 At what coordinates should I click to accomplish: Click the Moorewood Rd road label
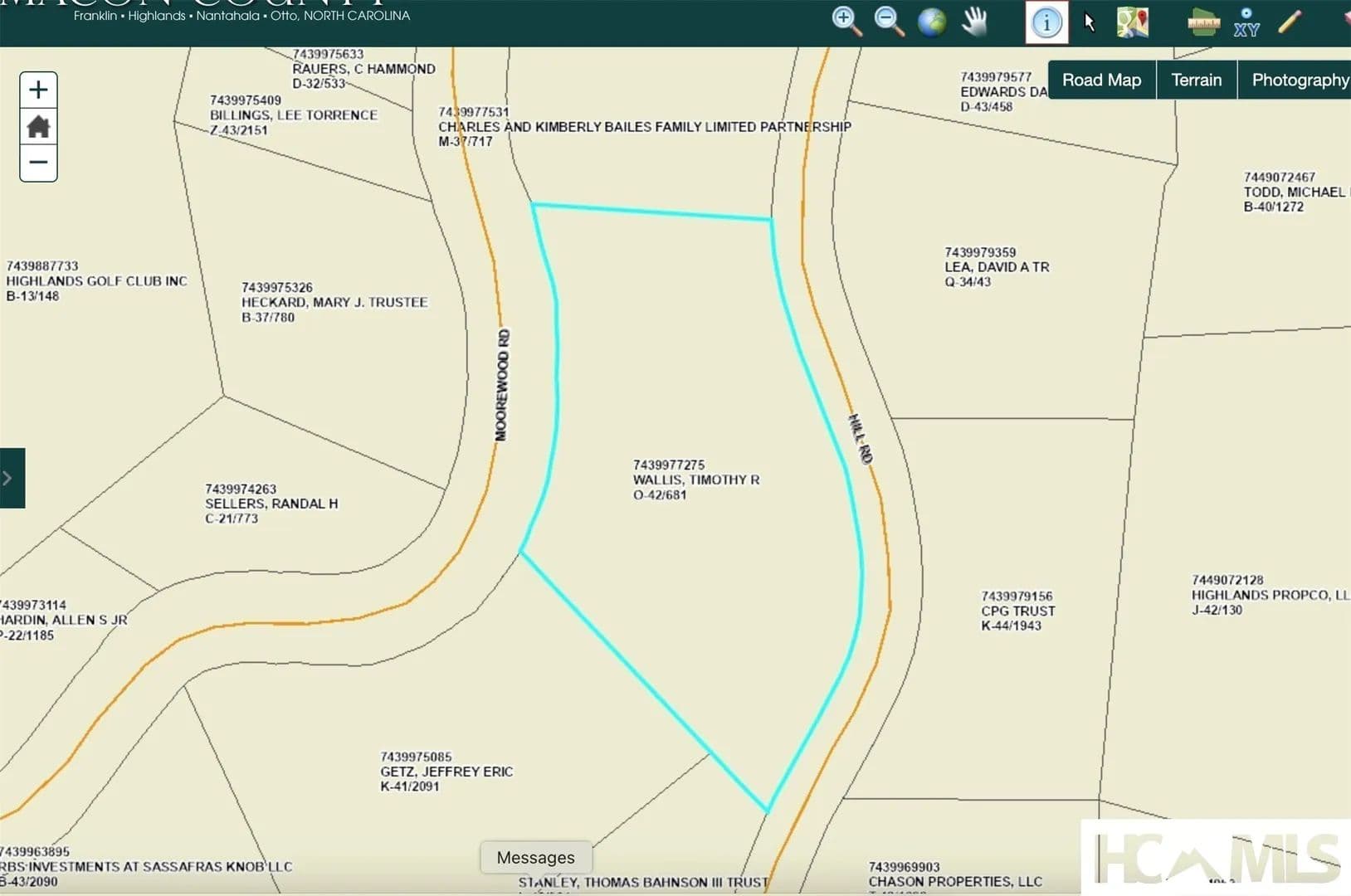click(x=503, y=385)
